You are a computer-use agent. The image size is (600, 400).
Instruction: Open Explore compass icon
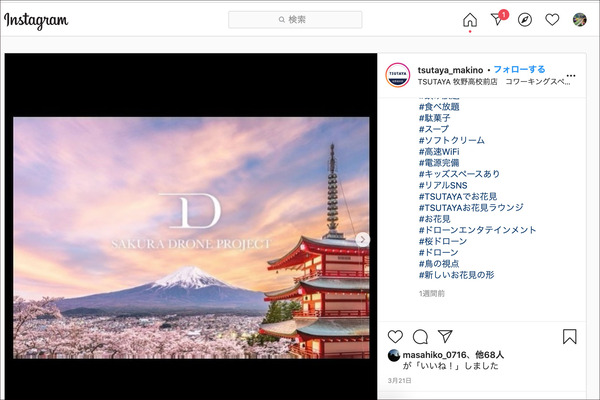(525, 20)
